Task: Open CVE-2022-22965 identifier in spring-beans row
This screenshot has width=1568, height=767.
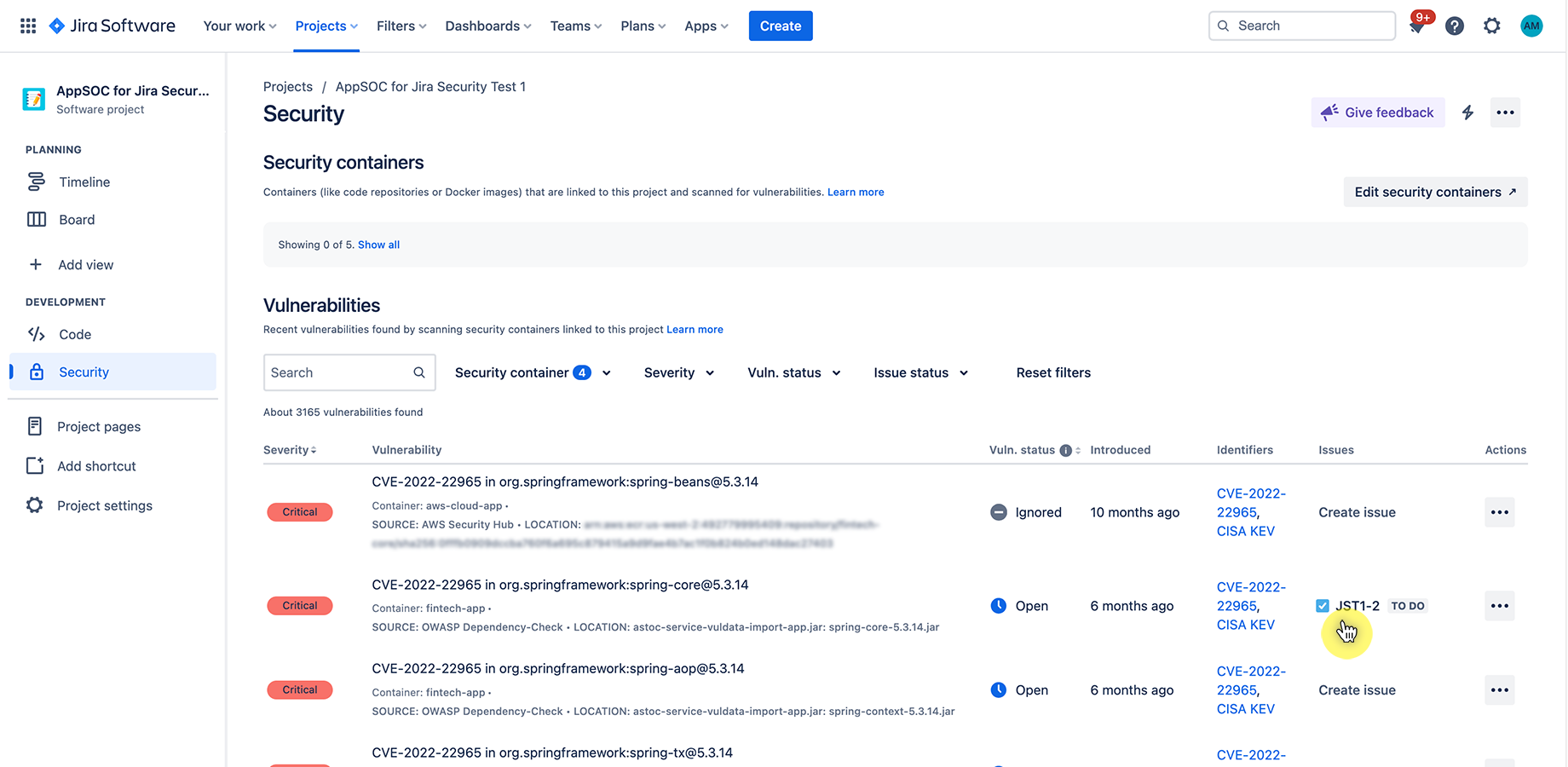Action: [1251, 503]
